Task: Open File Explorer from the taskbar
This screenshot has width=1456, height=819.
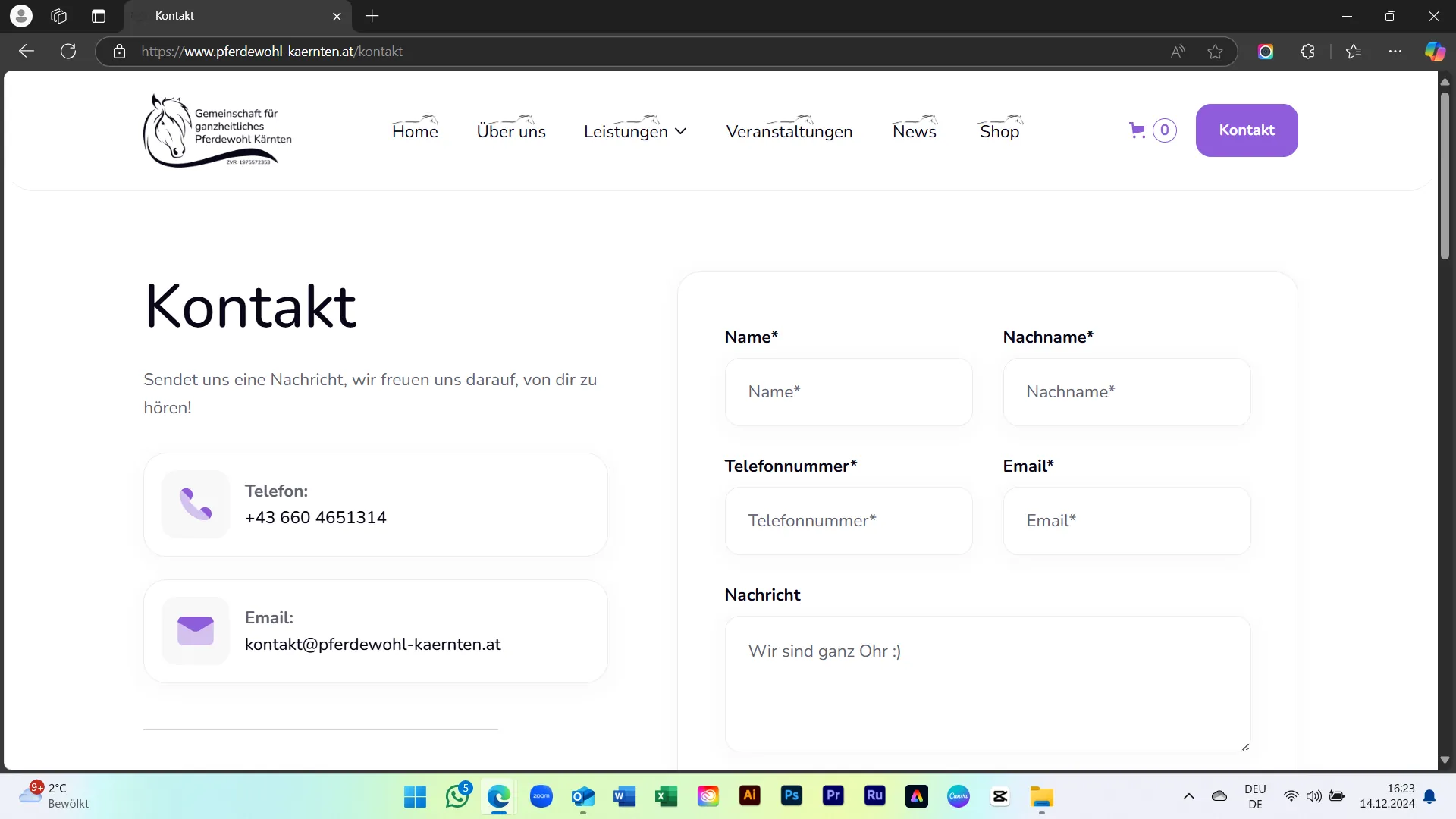Action: tap(1042, 796)
